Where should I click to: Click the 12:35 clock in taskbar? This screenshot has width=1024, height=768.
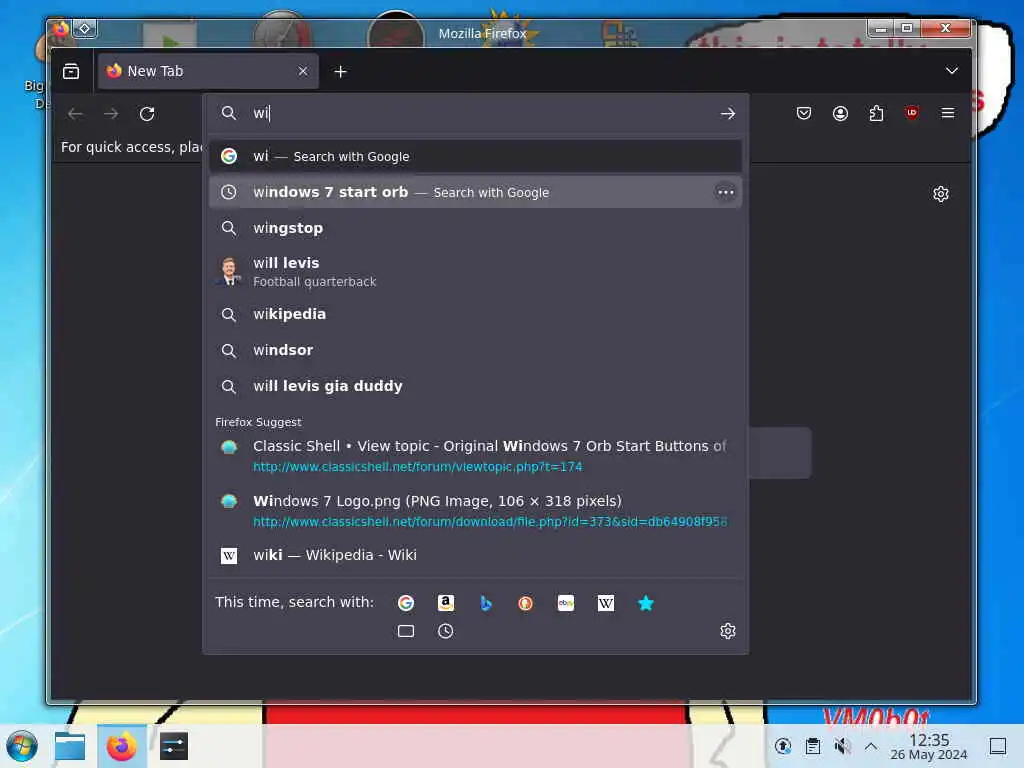click(x=929, y=746)
